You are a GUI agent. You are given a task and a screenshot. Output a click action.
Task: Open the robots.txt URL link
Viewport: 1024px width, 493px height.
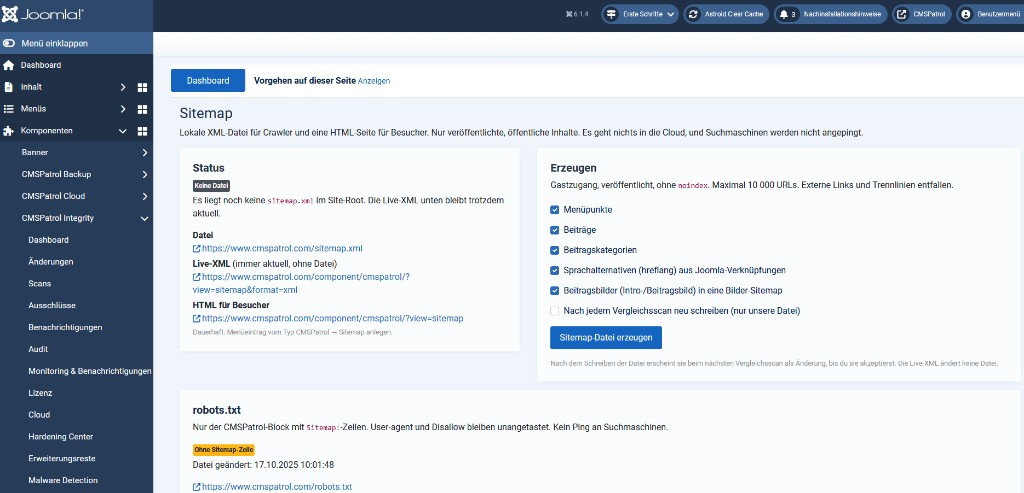pyautogui.click(x=277, y=486)
